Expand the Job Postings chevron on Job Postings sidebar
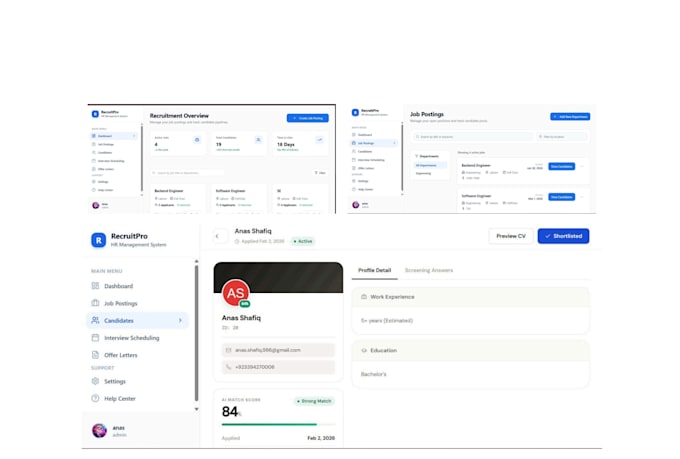 coord(394,143)
